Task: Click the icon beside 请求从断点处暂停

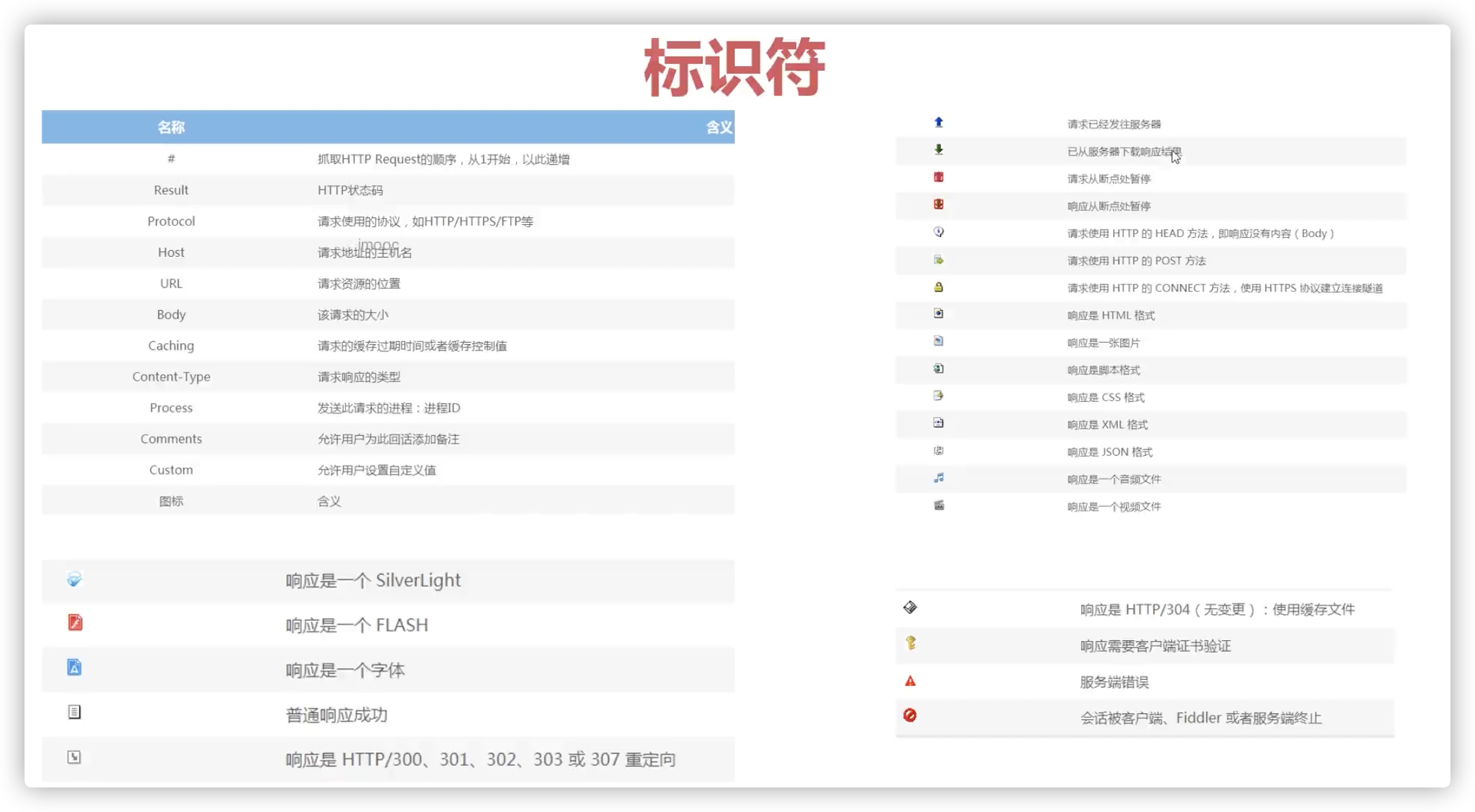Action: pos(939,177)
